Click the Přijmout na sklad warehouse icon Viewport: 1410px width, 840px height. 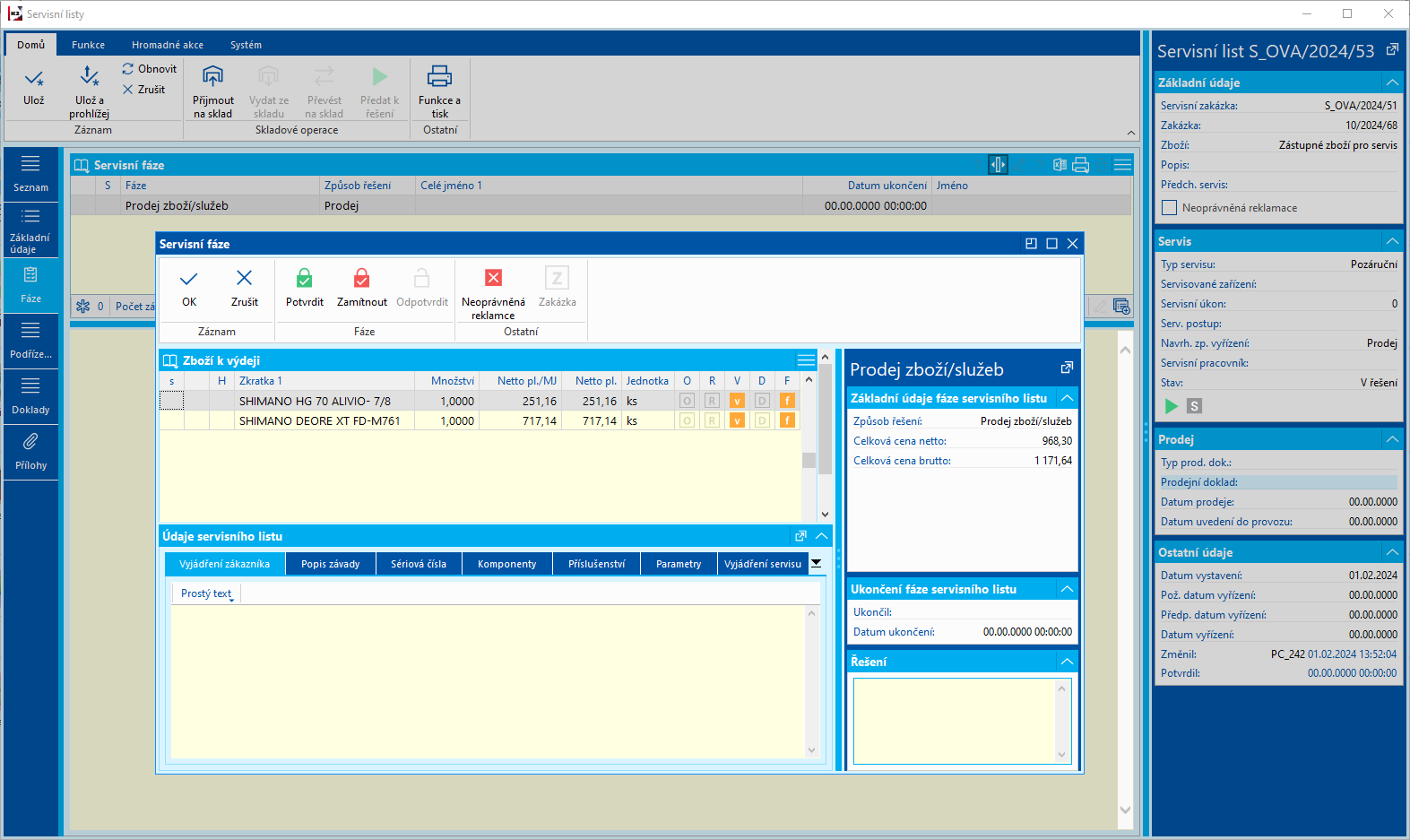212,76
